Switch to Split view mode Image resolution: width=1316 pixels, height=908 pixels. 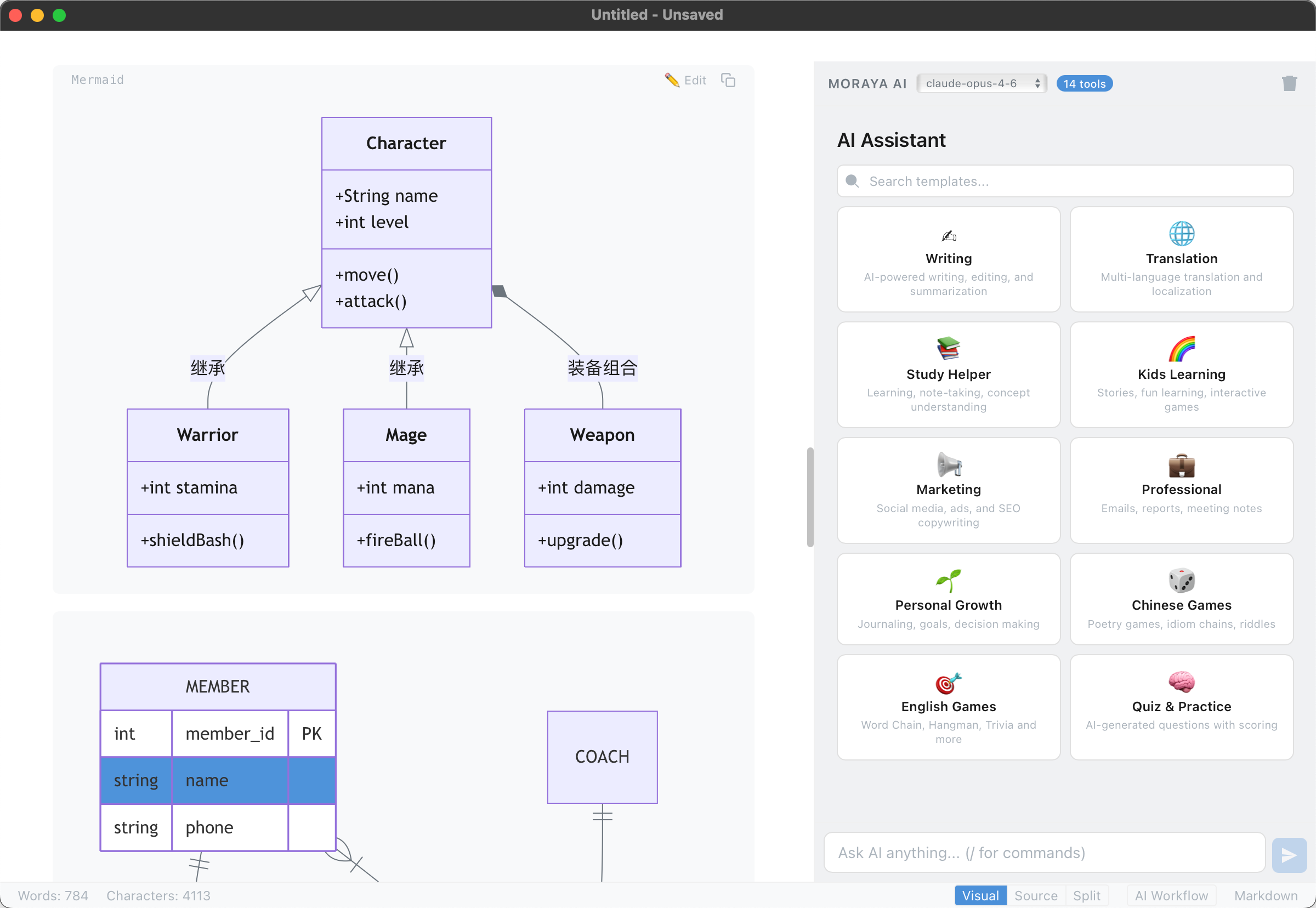[1086, 895]
